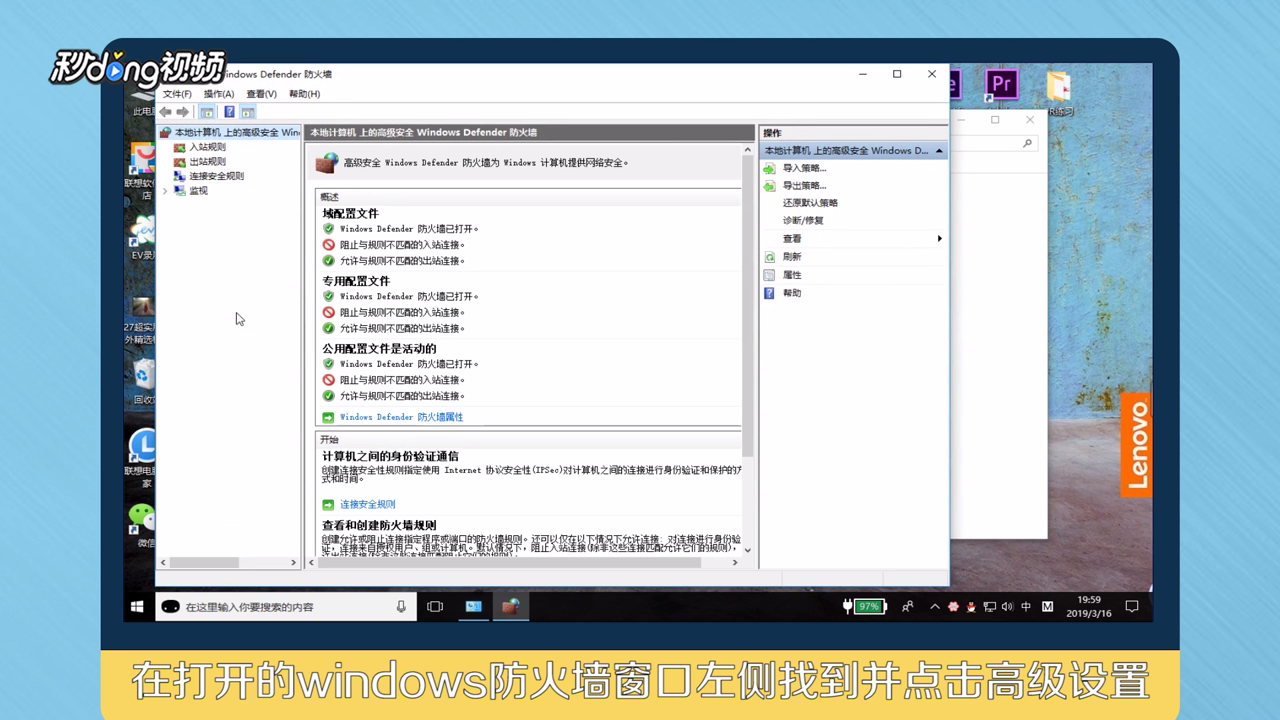The width and height of the screenshot is (1280, 720).
Task: Select 出站规则 in the left tree
Action: tap(207, 161)
